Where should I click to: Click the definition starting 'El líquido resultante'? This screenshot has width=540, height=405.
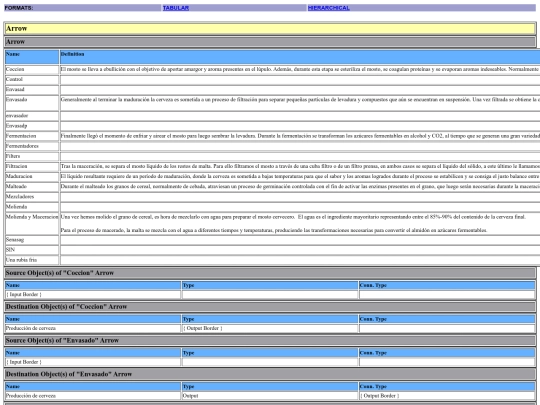(300, 176)
